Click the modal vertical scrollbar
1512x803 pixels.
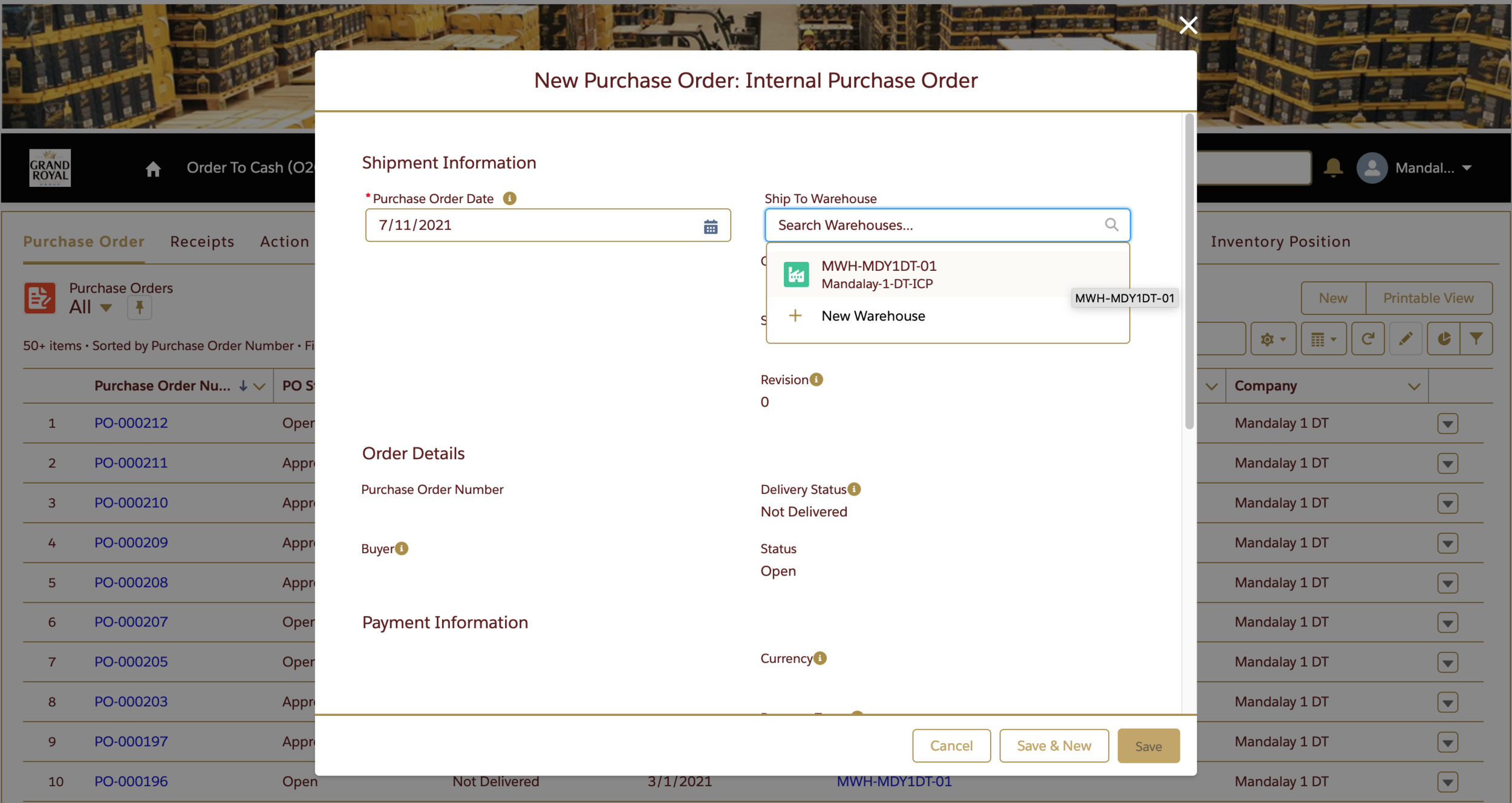pyautogui.click(x=1189, y=272)
